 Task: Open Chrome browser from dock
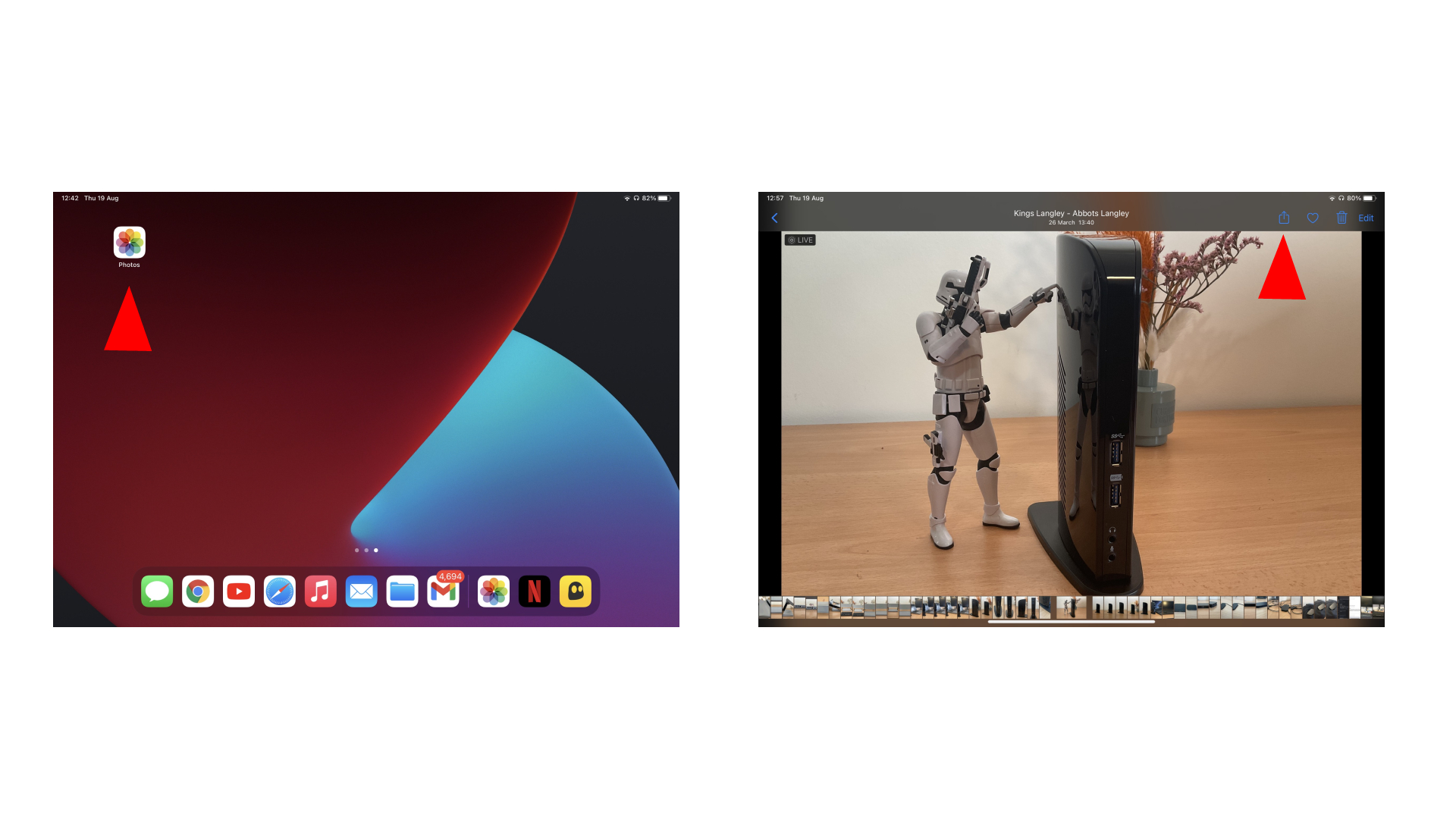point(197,591)
